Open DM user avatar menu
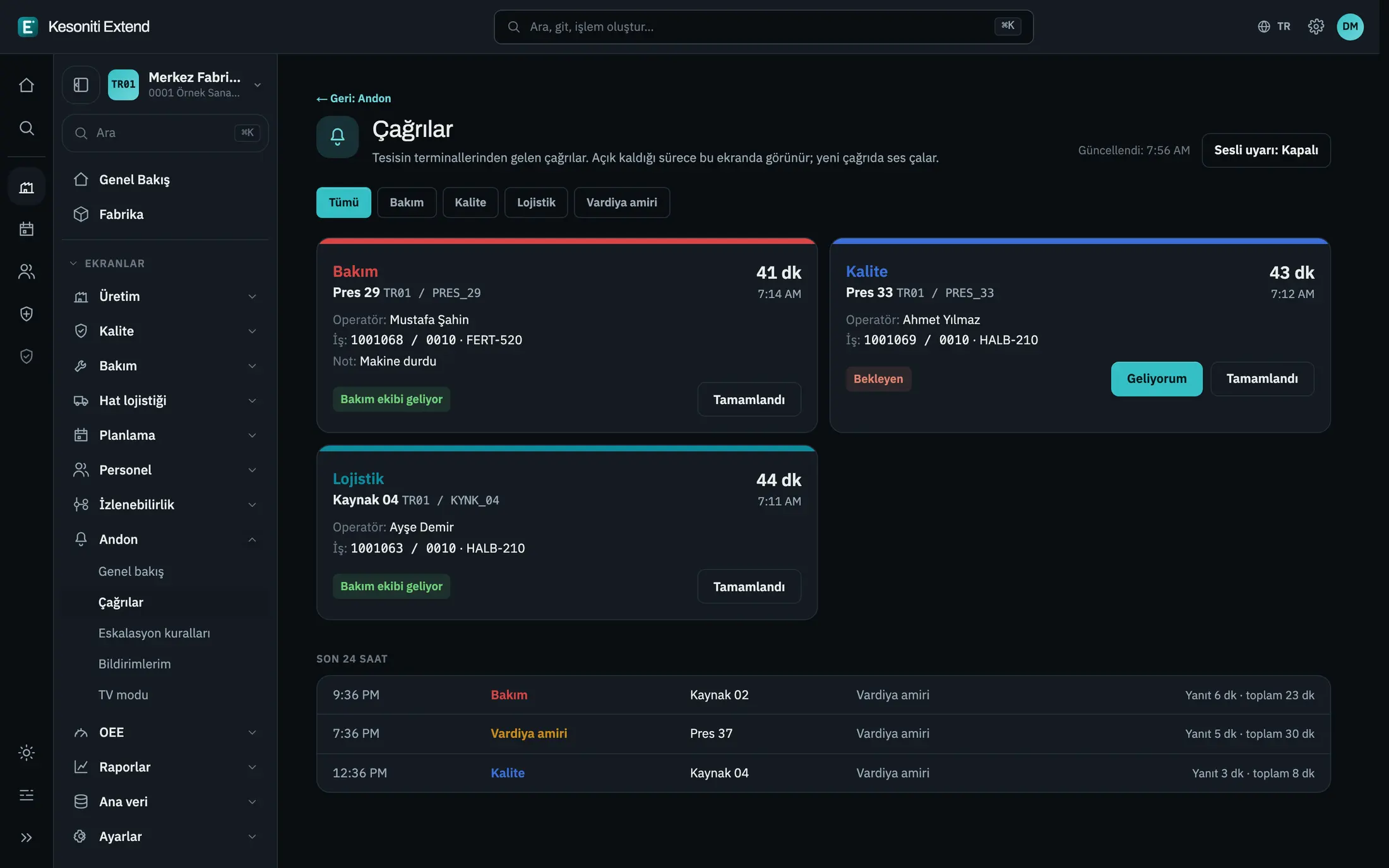Viewport: 1389px width, 868px height. tap(1350, 27)
